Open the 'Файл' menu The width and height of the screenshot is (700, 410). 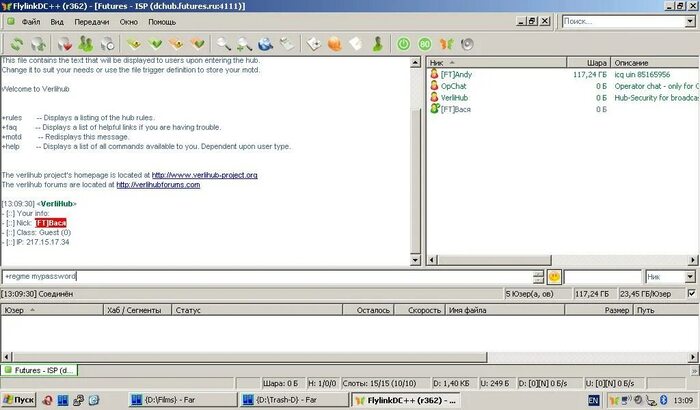point(30,20)
